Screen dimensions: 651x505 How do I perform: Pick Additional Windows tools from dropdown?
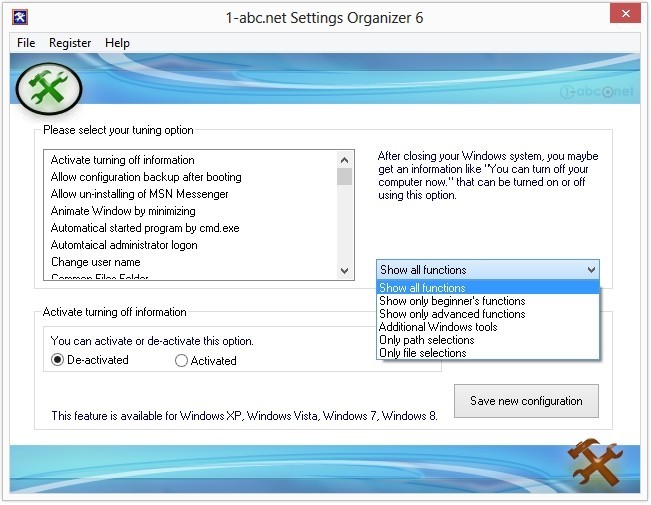coord(438,327)
